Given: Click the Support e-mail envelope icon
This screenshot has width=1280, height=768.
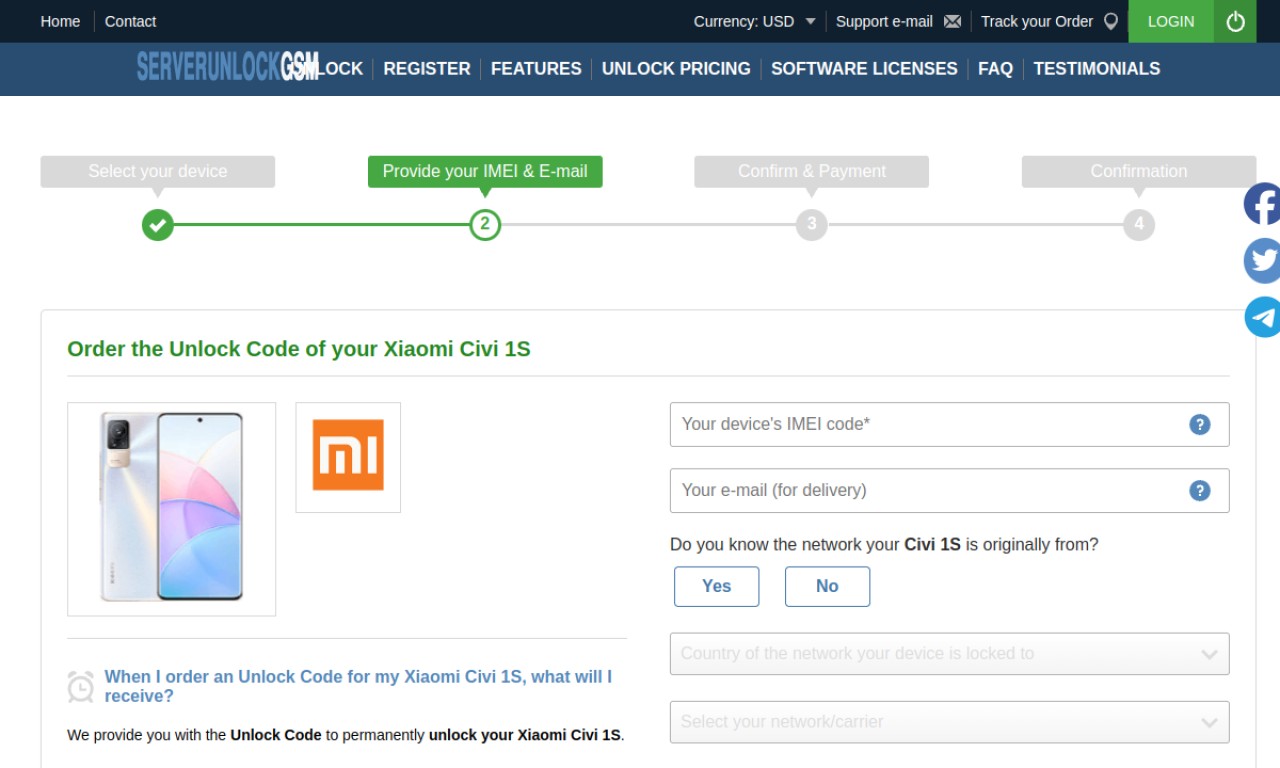Looking at the screenshot, I should (x=952, y=21).
